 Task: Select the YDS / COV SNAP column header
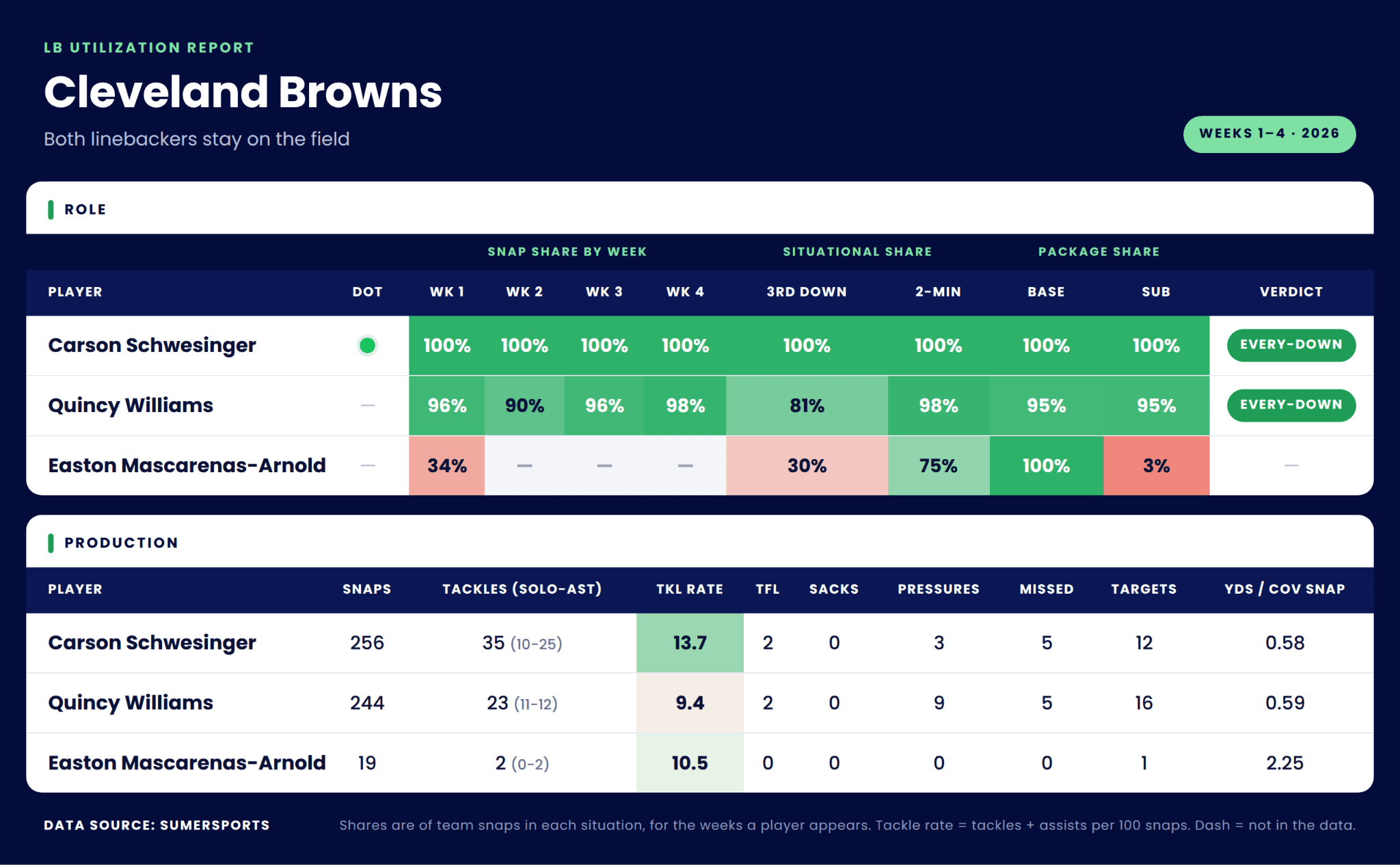pos(1284,589)
